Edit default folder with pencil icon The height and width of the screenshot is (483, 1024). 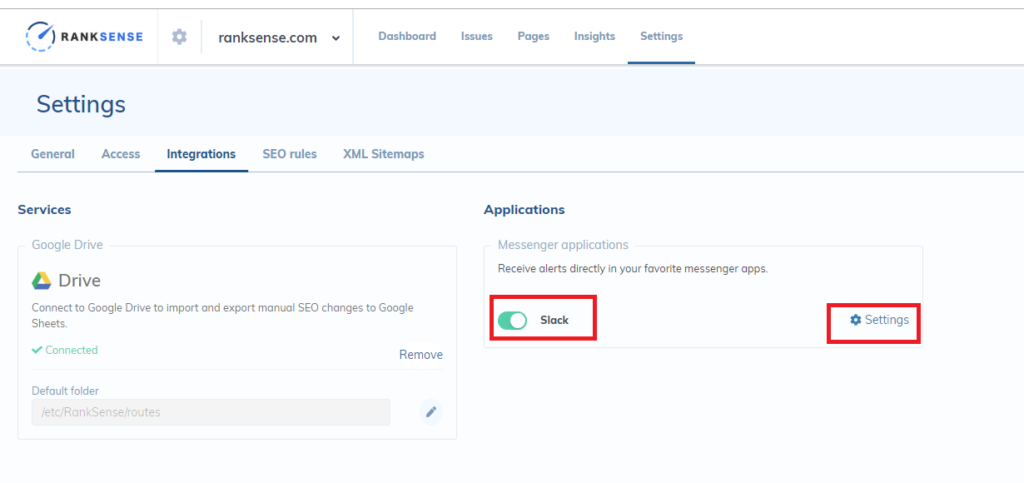[431, 412]
